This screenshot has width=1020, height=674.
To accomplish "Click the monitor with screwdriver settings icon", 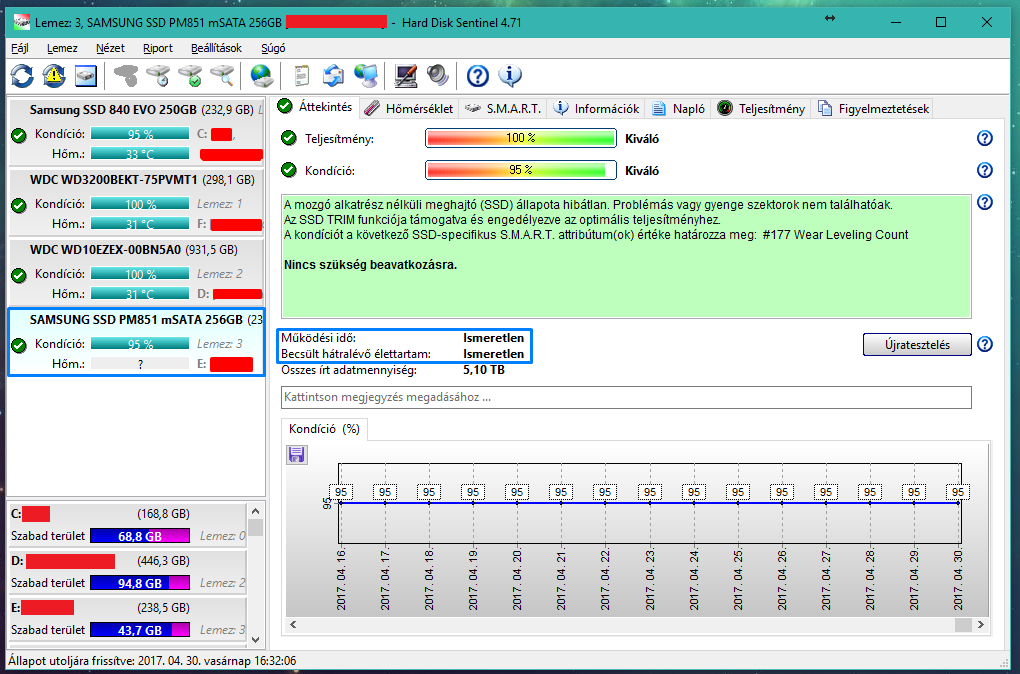I will (x=406, y=76).
